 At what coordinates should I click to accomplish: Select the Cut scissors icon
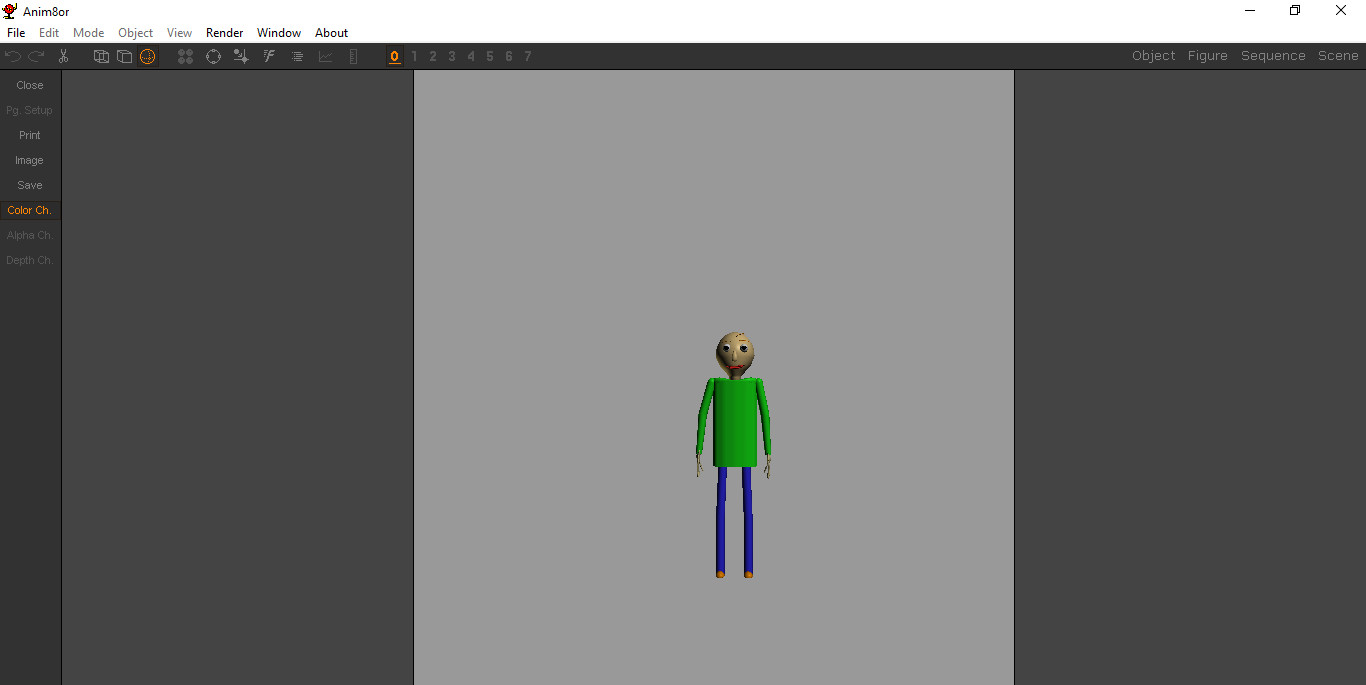[62, 56]
